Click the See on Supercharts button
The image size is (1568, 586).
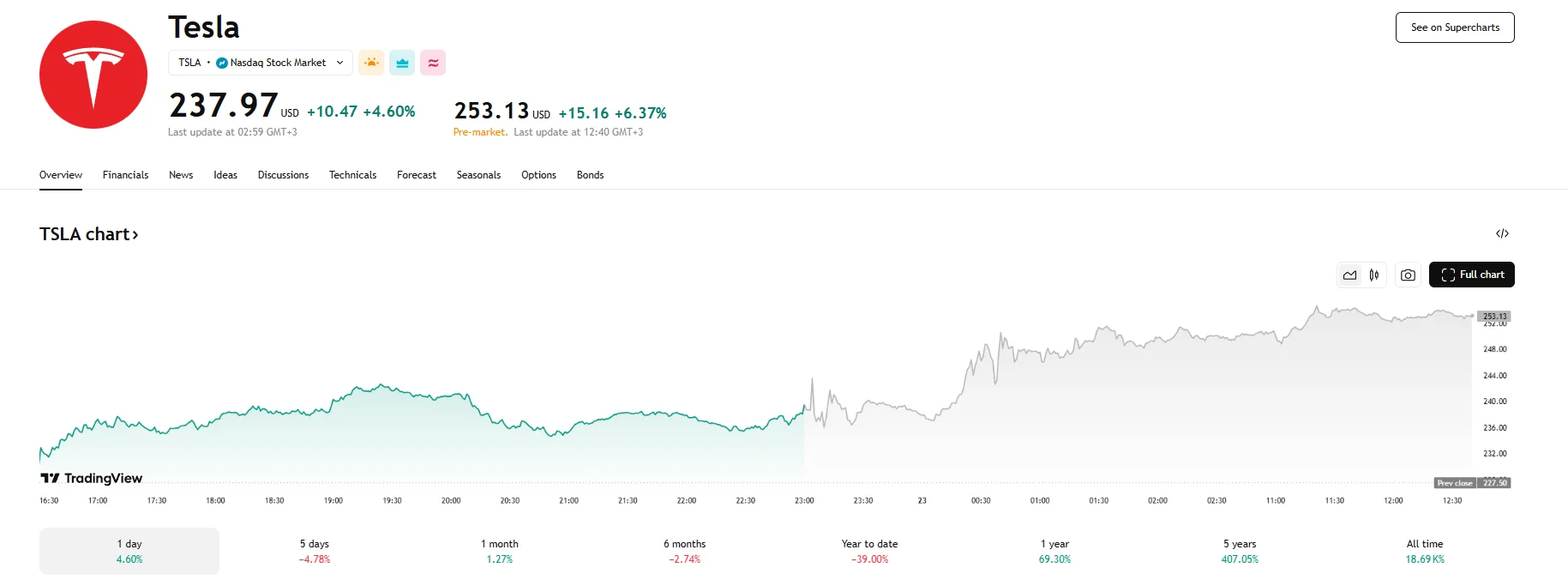[x=1455, y=27]
